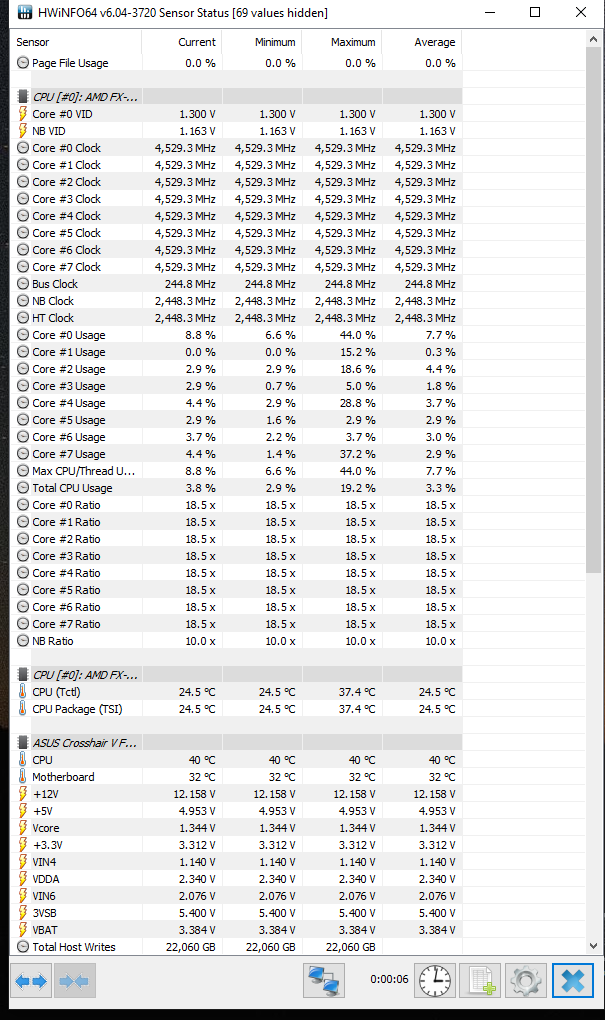
Task: Select the Total CPU Usage row
Action: pyautogui.click(x=72, y=488)
